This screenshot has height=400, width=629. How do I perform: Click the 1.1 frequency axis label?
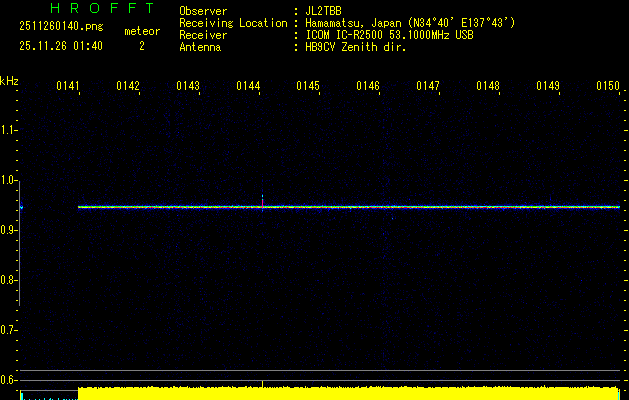(9, 130)
